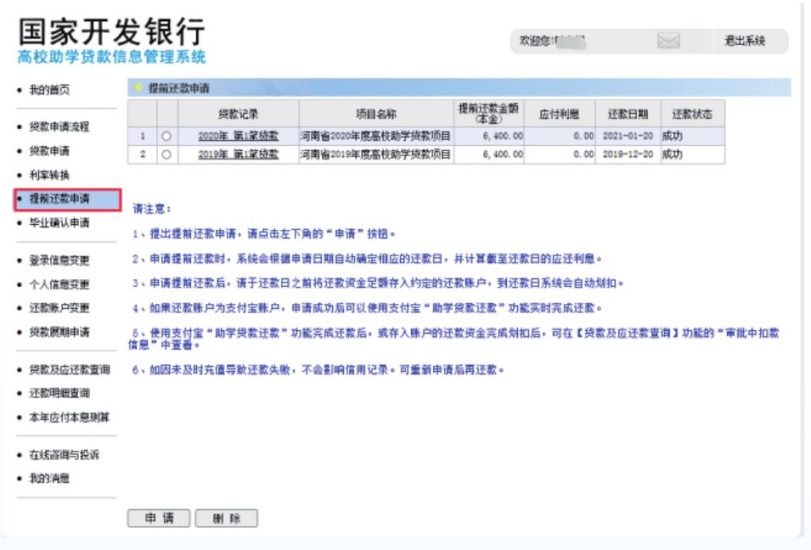Screen dimensions: 811x550
Task: Go to 还款账户变更
Action: [x=59, y=309]
